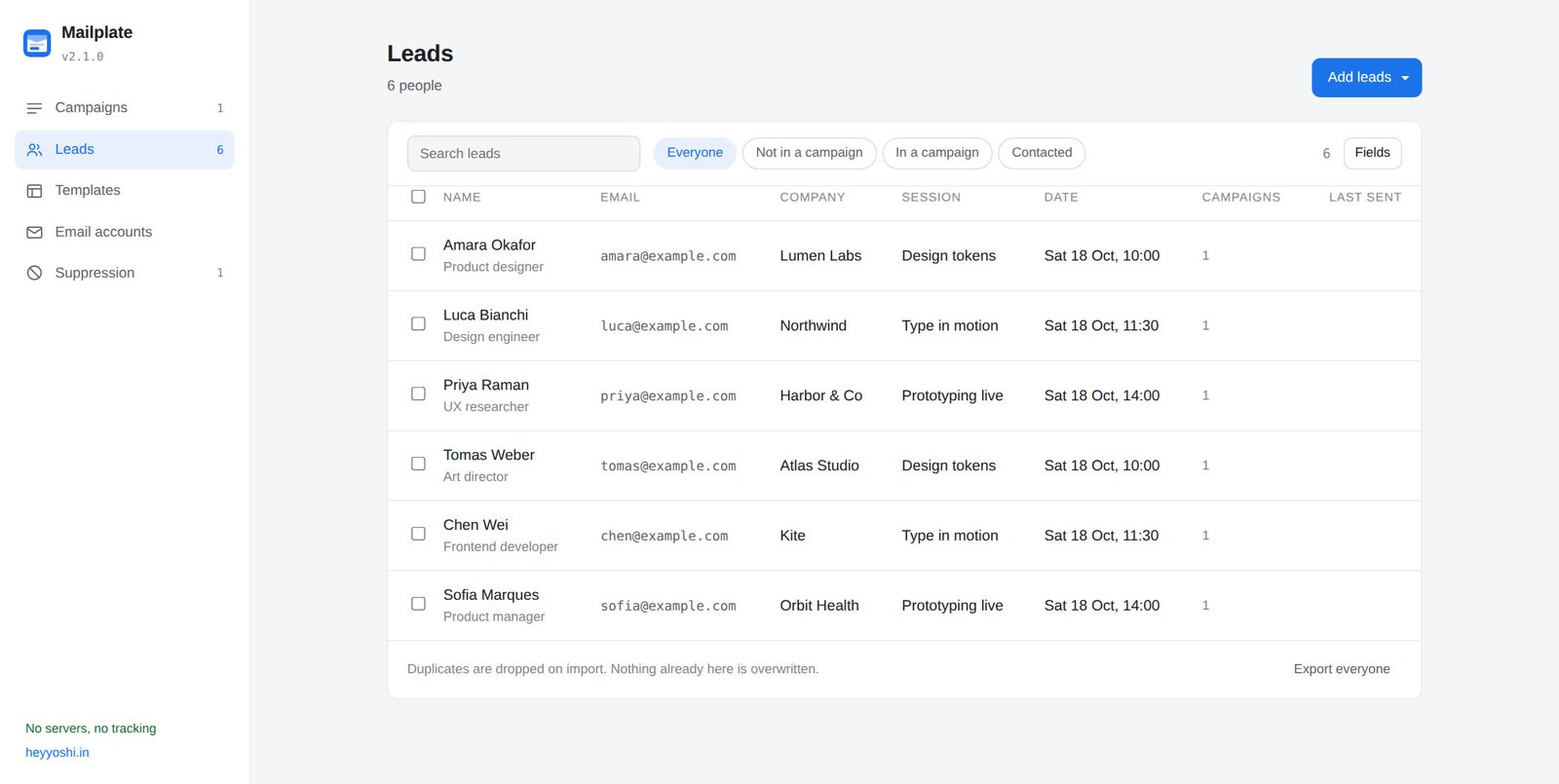The image size is (1559, 784).
Task: Open the Add leads dropdown
Action: tap(1366, 78)
